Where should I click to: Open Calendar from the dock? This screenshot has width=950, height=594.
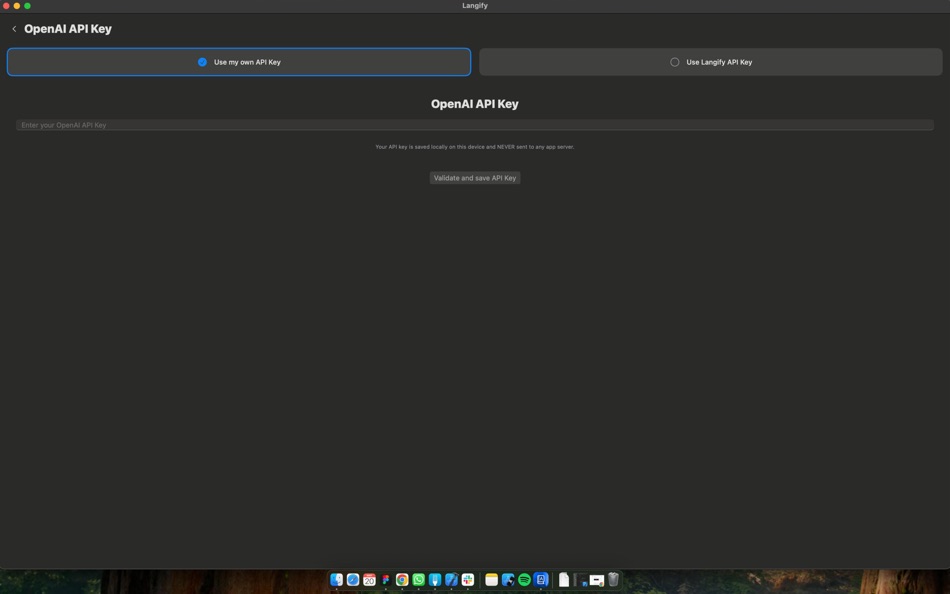click(369, 579)
